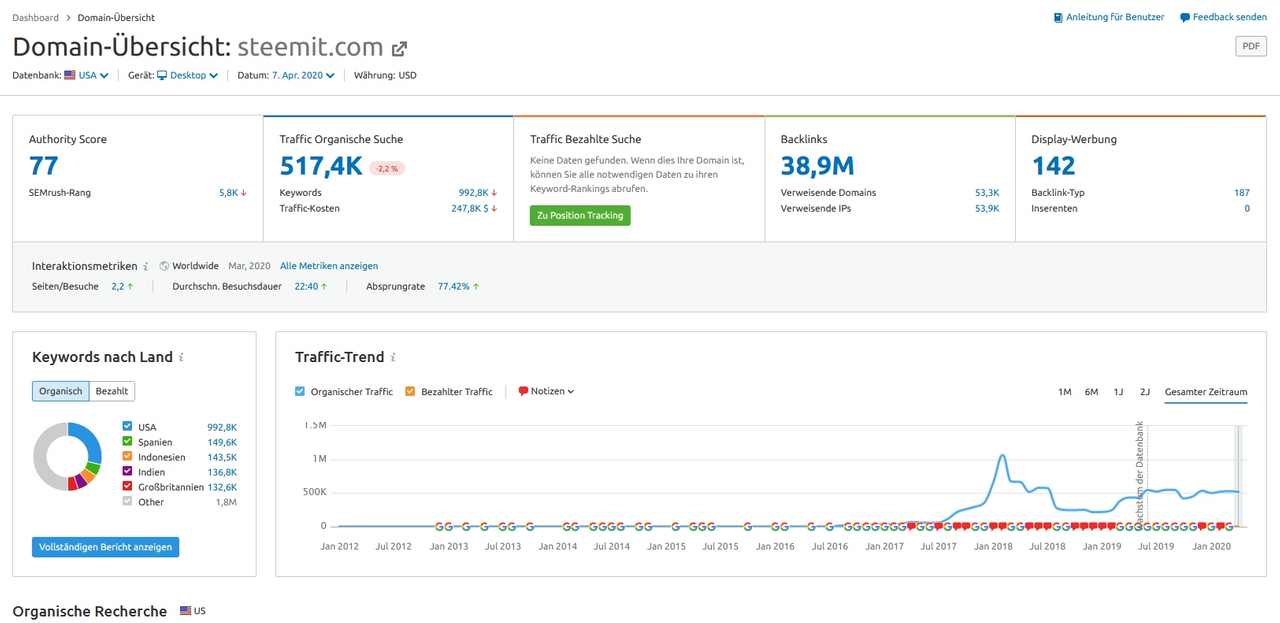The image size is (1280, 623).
Task: Click Durchschn. Besuchsdauer value 22:40
Action: point(306,286)
